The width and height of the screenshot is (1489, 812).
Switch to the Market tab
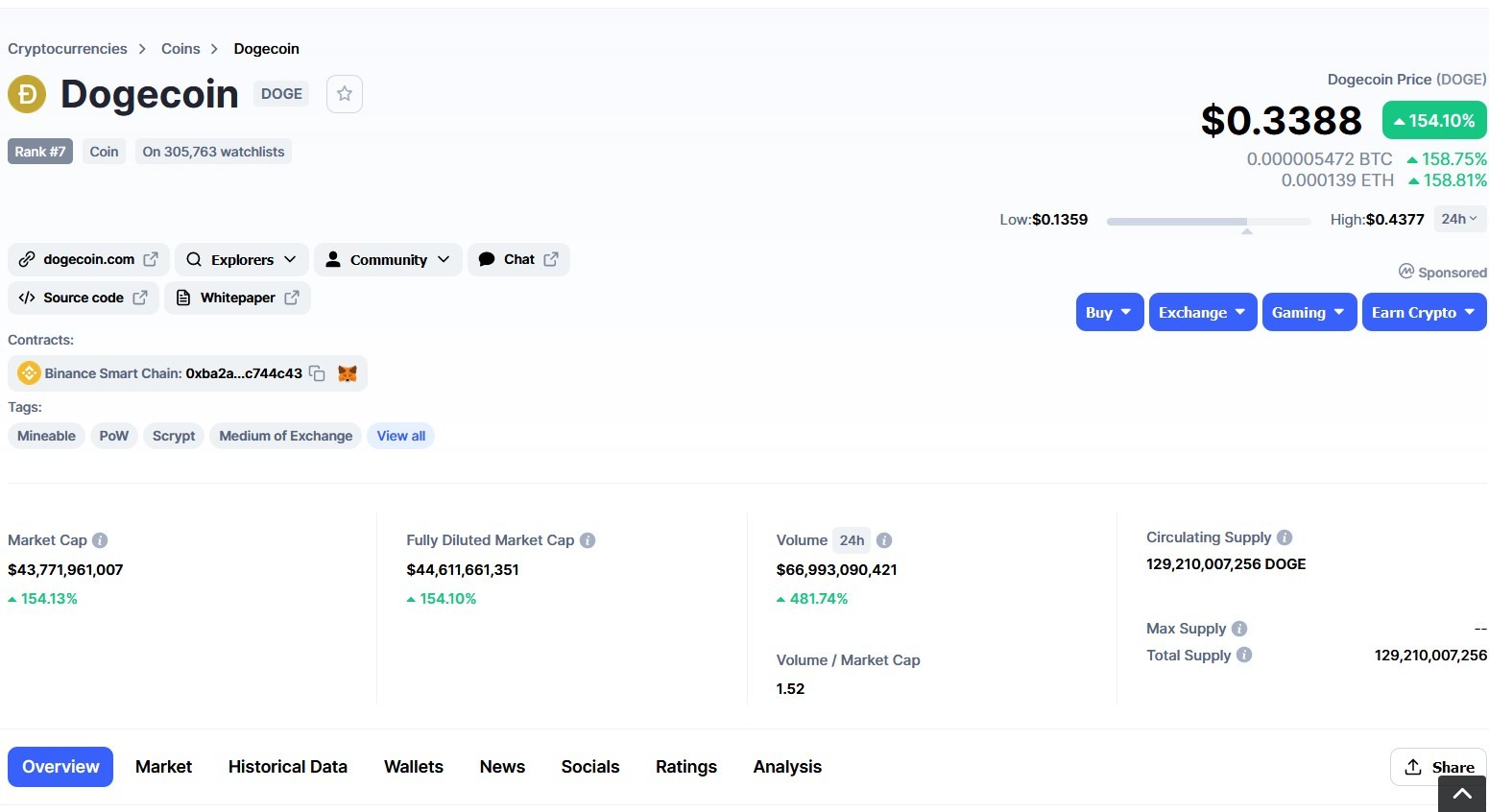click(x=163, y=767)
